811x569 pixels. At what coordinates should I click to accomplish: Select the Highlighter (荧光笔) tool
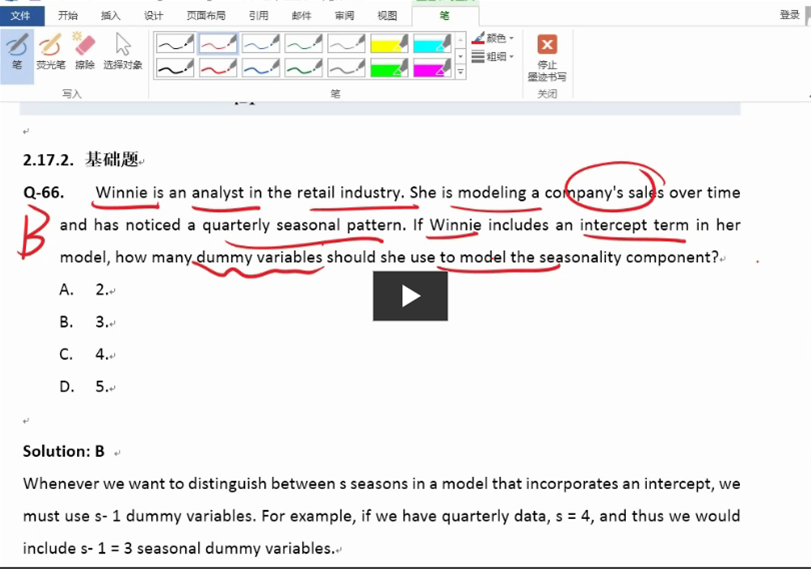(x=50, y=52)
